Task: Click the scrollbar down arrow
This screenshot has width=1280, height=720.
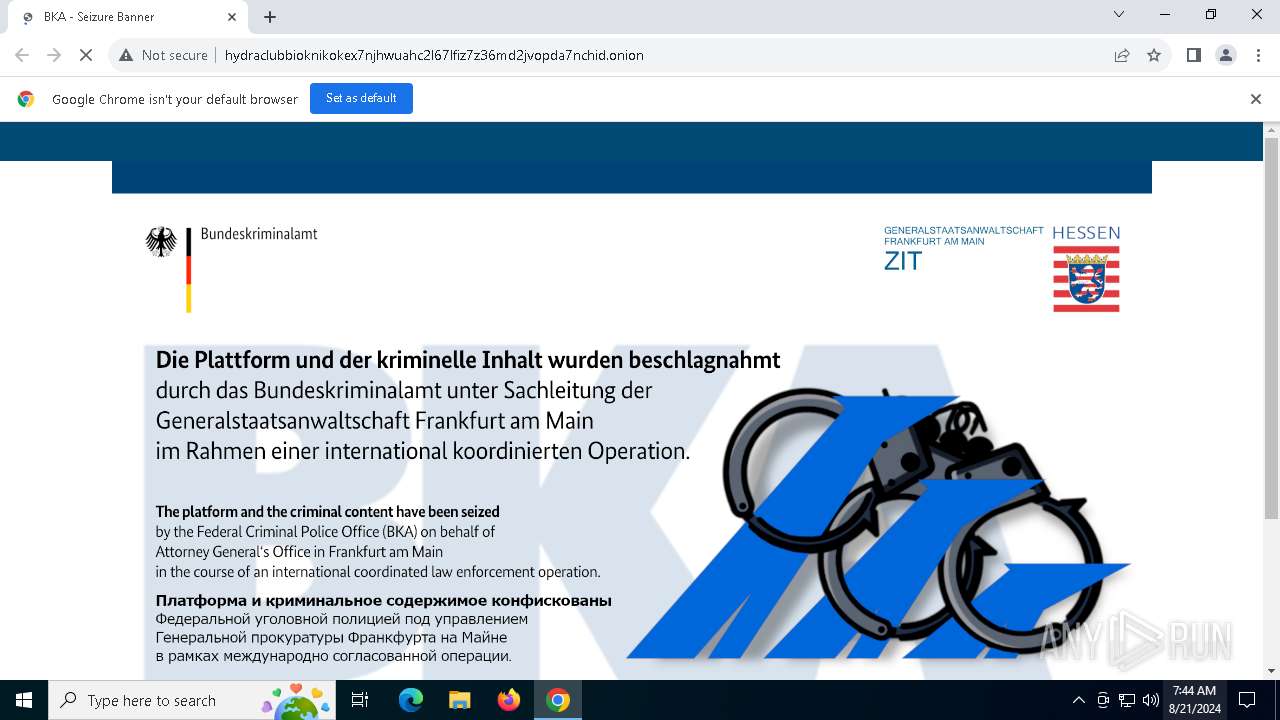Action: [x=1271, y=671]
